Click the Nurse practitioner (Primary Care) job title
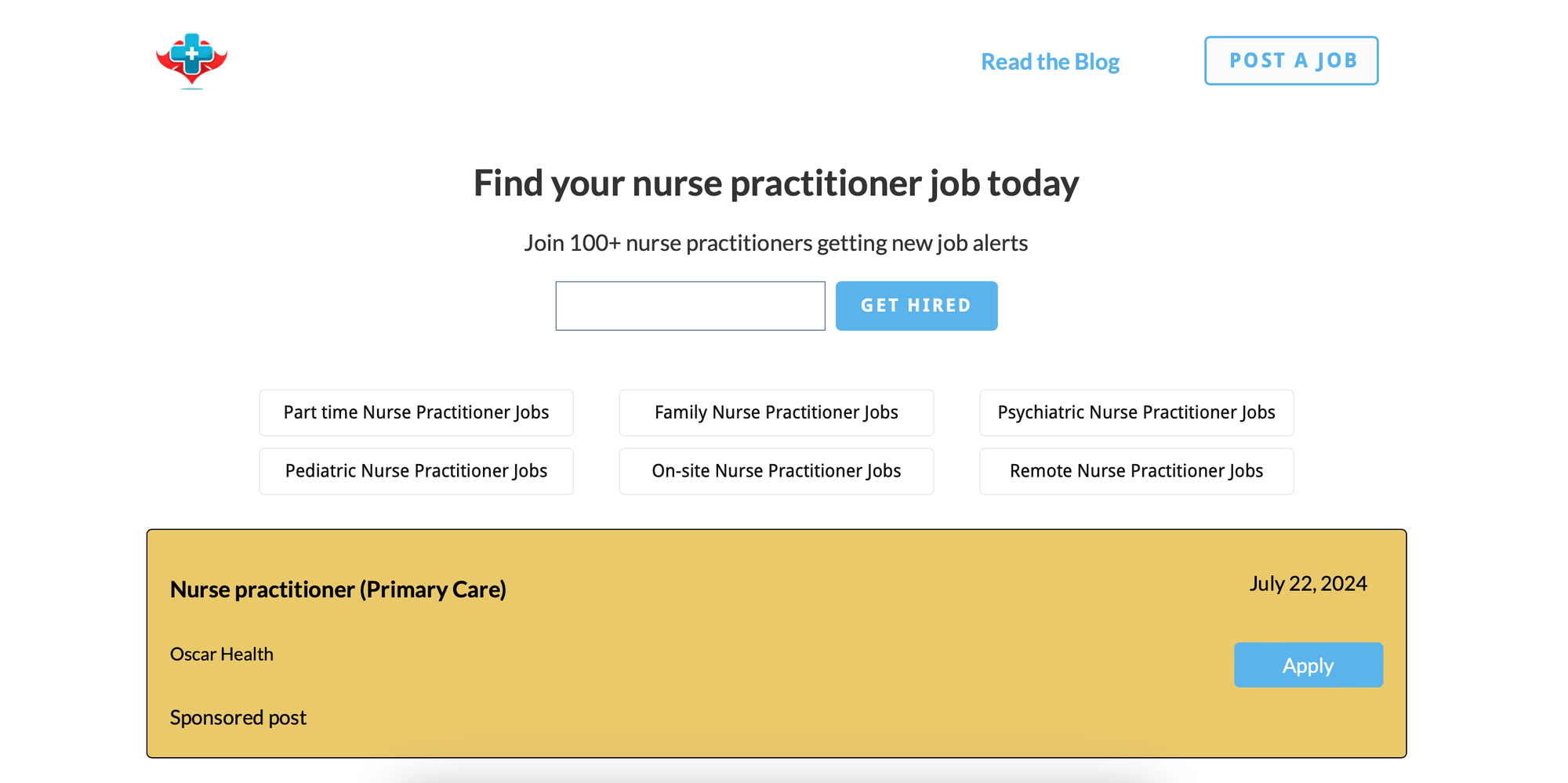1568x783 pixels. tap(339, 589)
